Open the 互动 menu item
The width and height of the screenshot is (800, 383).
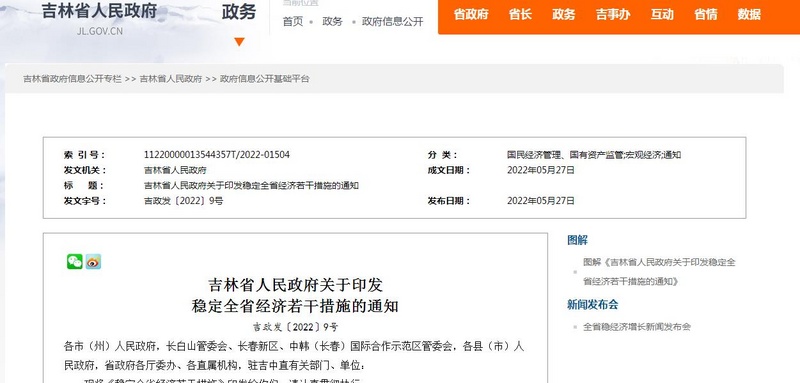[662, 14]
